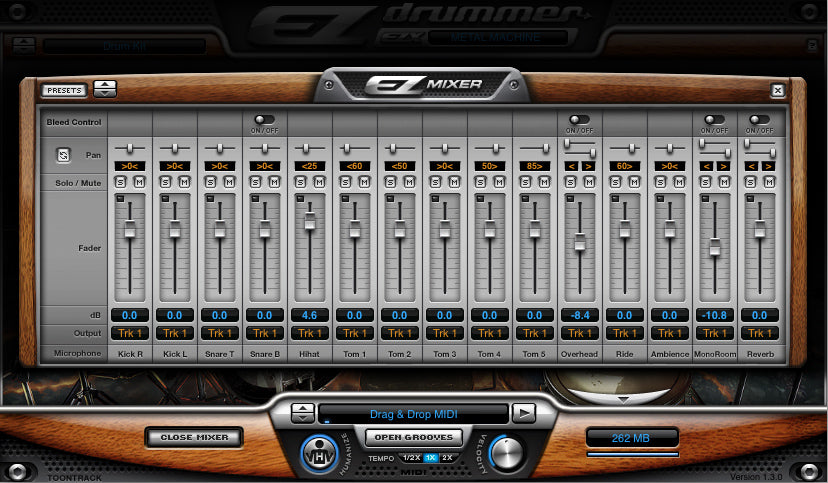Viewport: 828px width, 483px height.
Task: Toggle Reverb bleed control on/off switch
Action: pyautogui.click(x=759, y=120)
